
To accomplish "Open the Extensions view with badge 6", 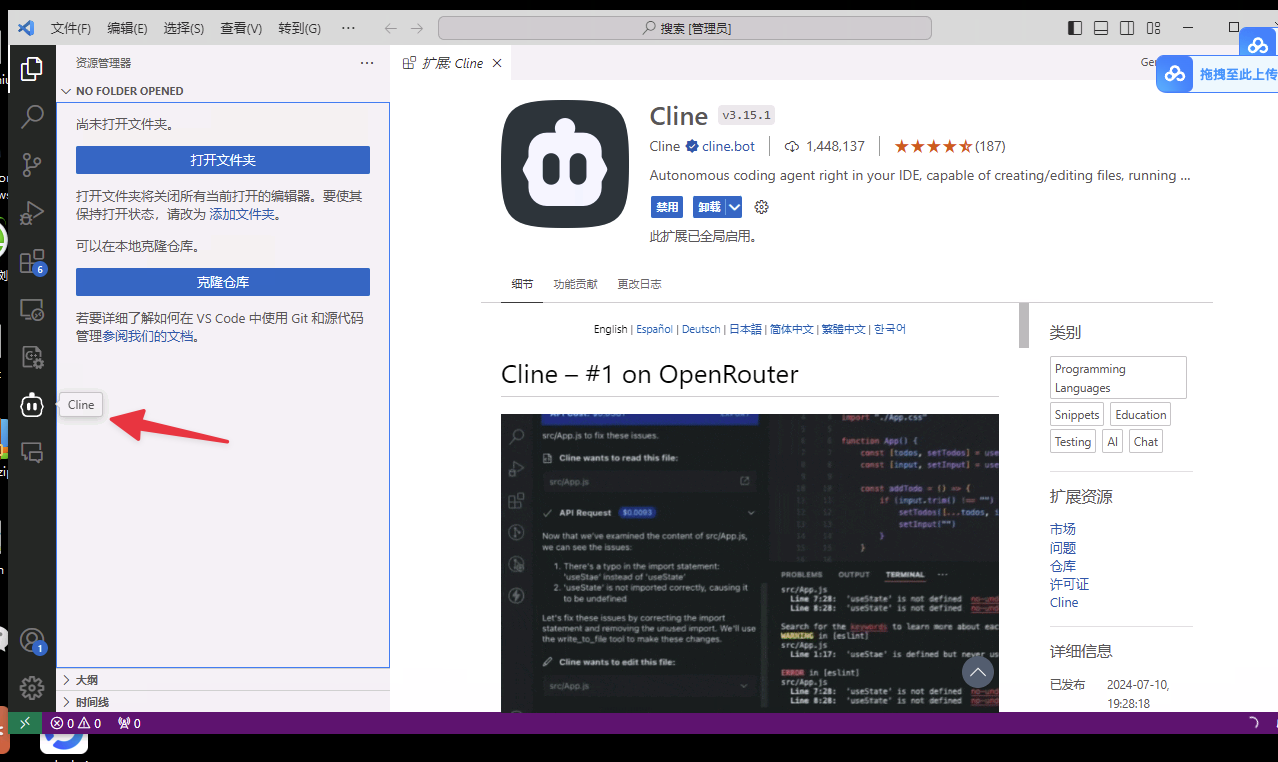I will click(x=32, y=261).
